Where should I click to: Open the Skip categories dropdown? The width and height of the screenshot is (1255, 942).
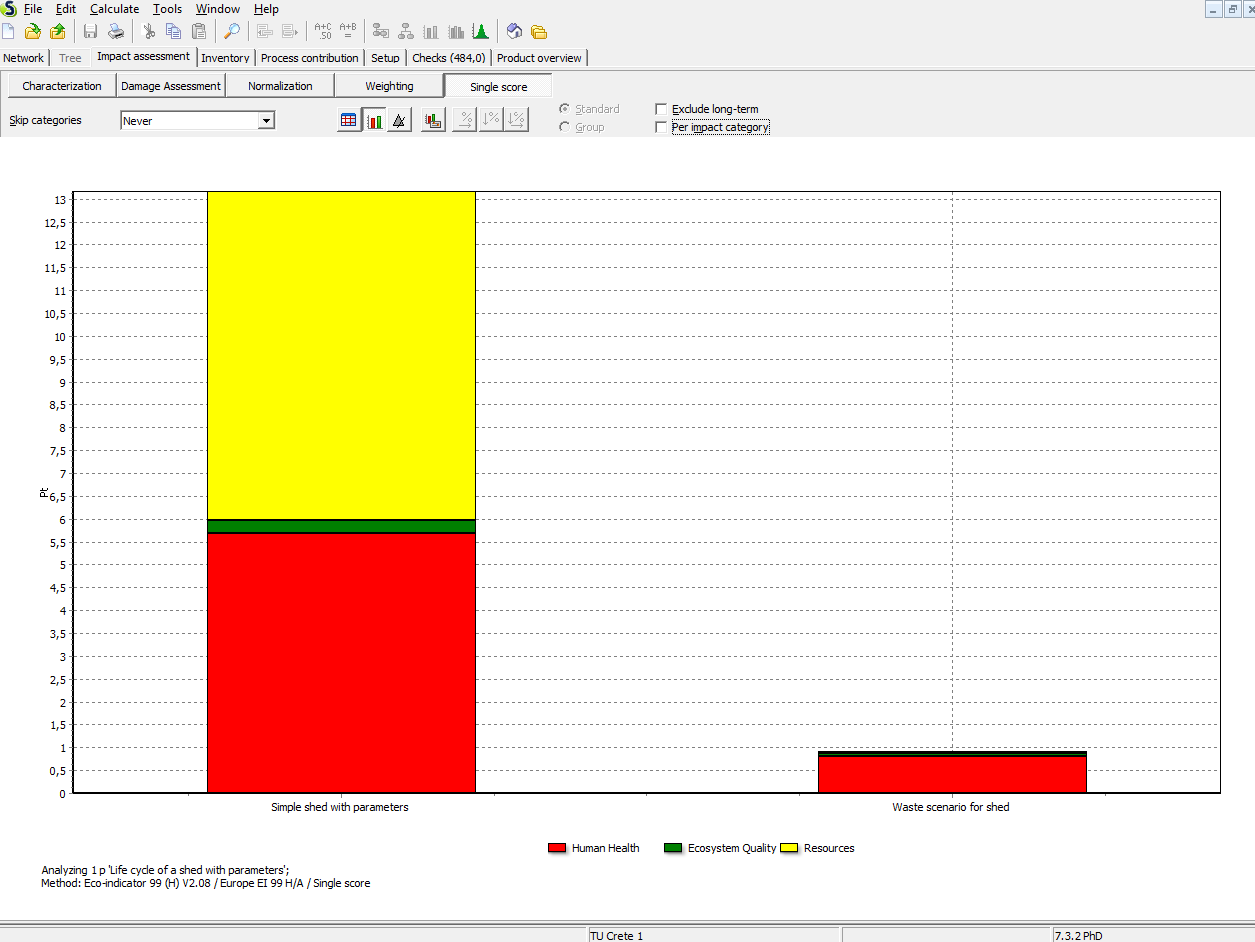tap(266, 121)
